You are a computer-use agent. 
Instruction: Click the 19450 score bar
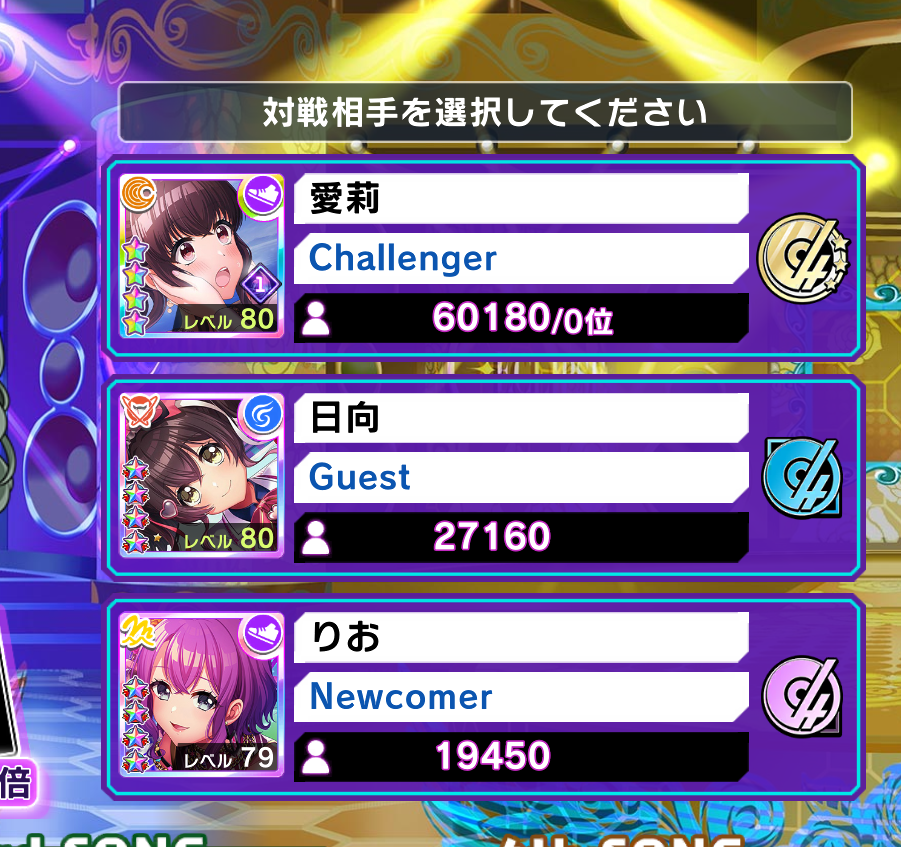pos(521,756)
